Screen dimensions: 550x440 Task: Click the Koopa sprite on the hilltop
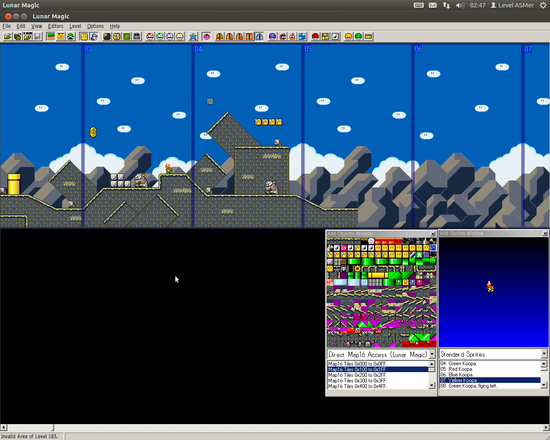click(169, 168)
